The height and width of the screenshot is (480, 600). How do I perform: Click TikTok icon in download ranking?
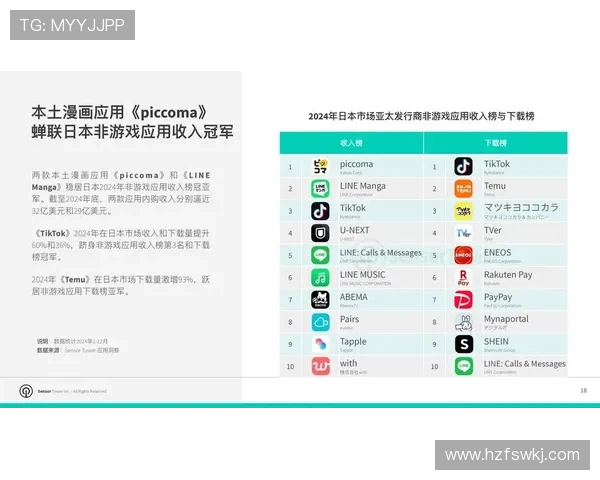click(463, 167)
